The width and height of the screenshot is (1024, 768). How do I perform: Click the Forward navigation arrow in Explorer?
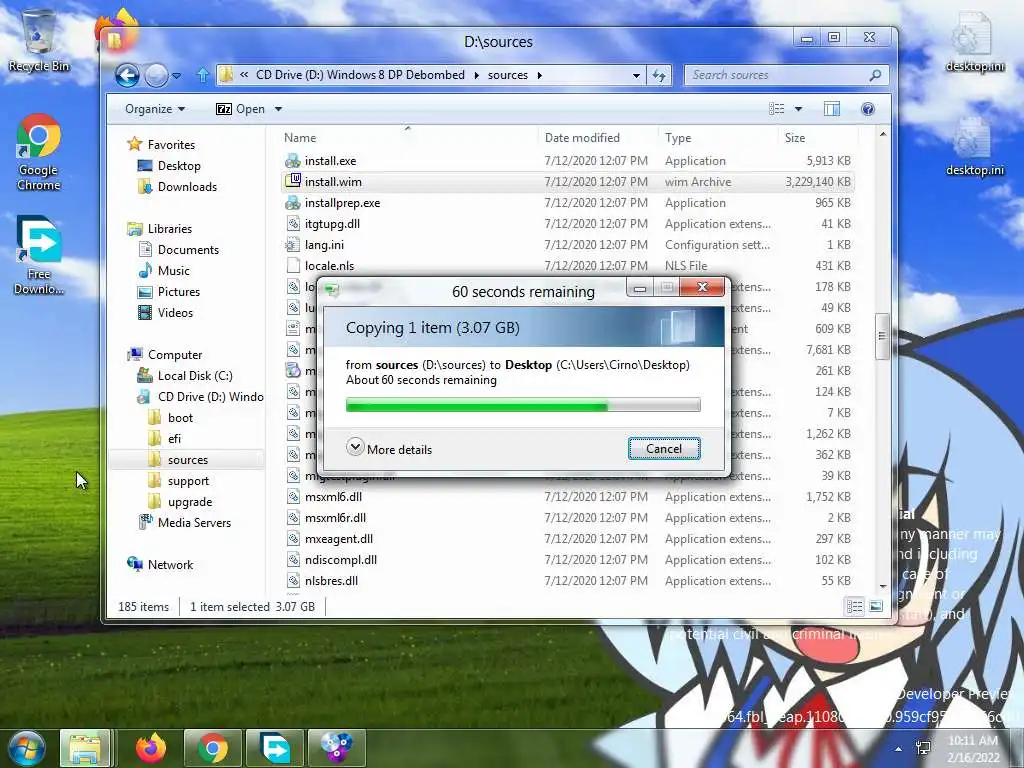click(156, 76)
